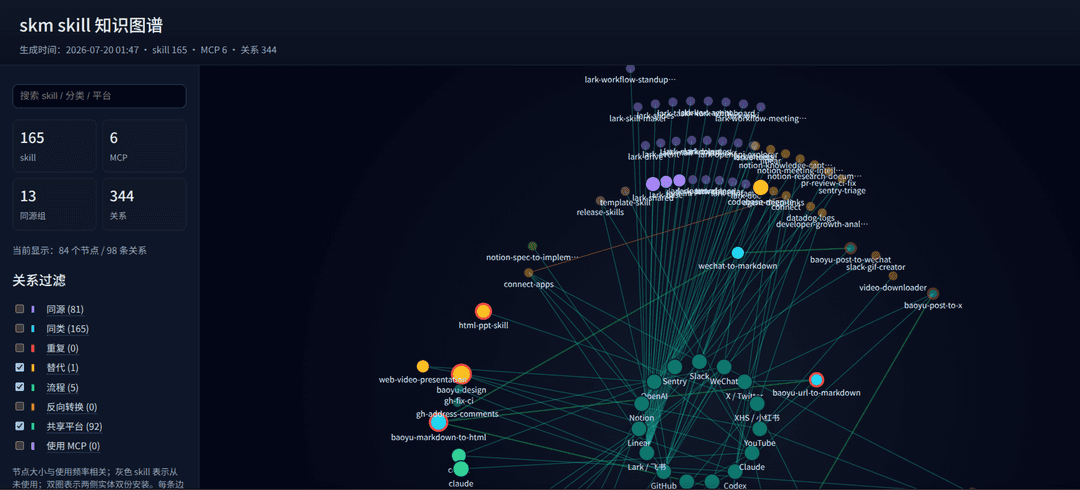Click the release-skills node

(601, 201)
